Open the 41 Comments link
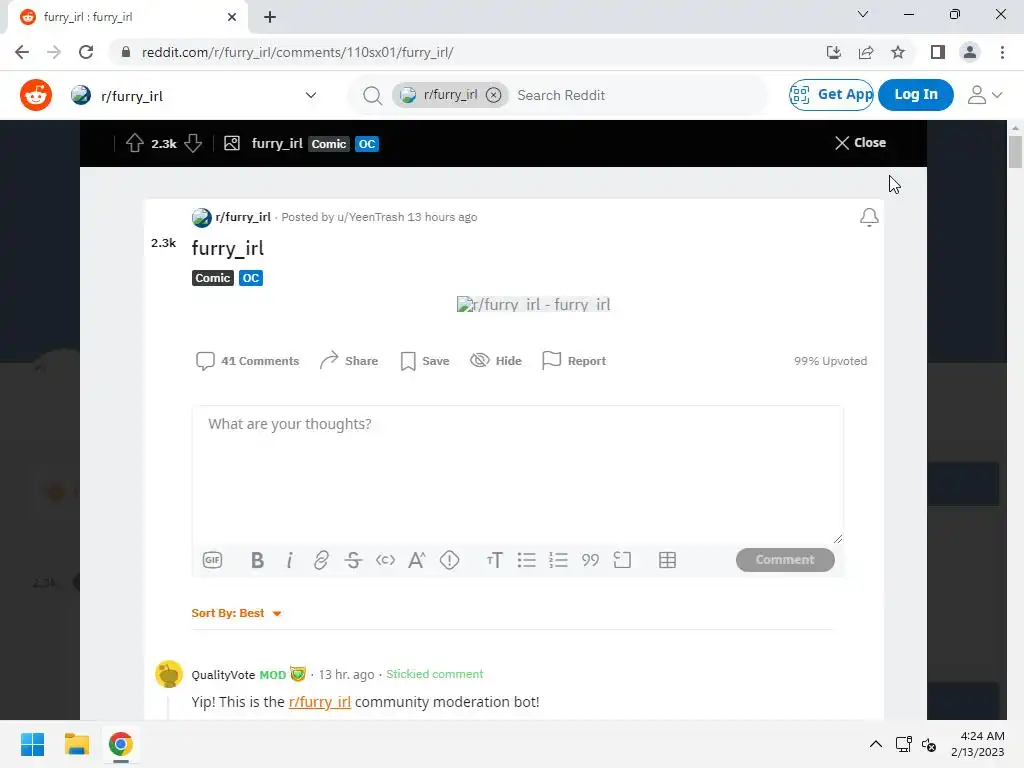The image size is (1024, 768). (248, 361)
